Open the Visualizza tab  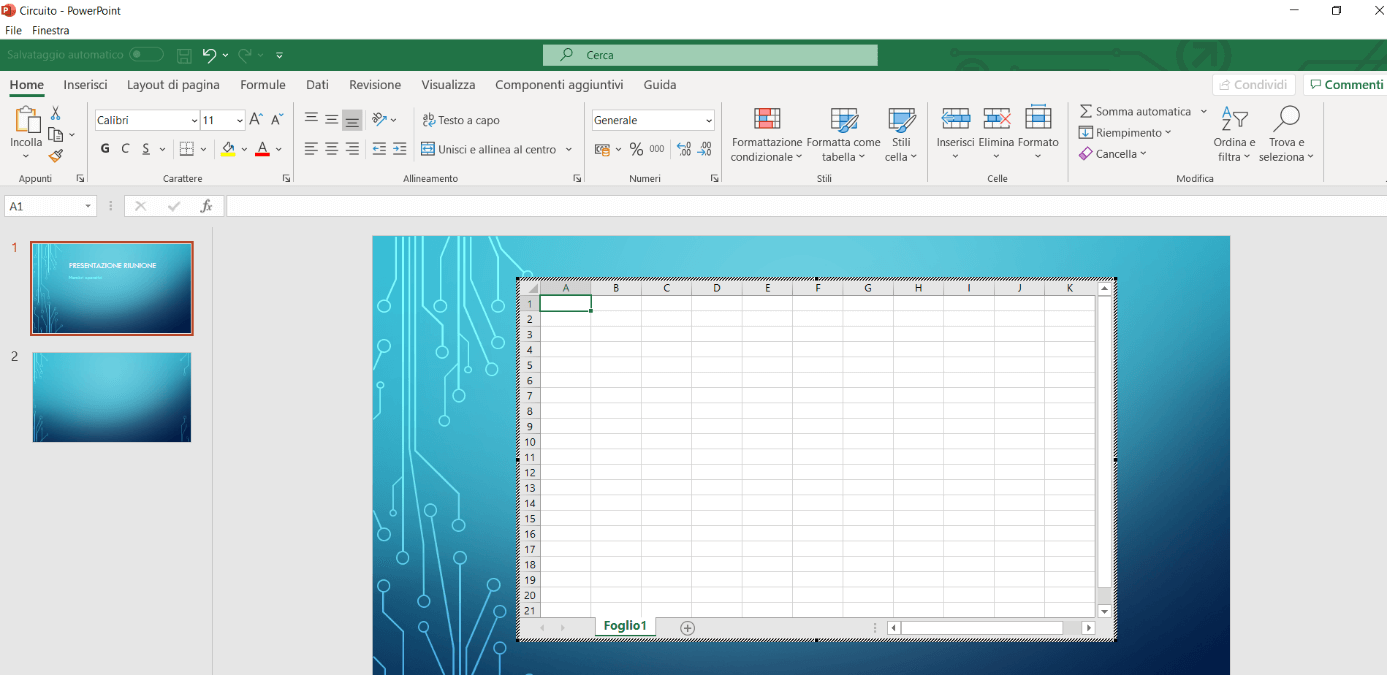tap(448, 85)
